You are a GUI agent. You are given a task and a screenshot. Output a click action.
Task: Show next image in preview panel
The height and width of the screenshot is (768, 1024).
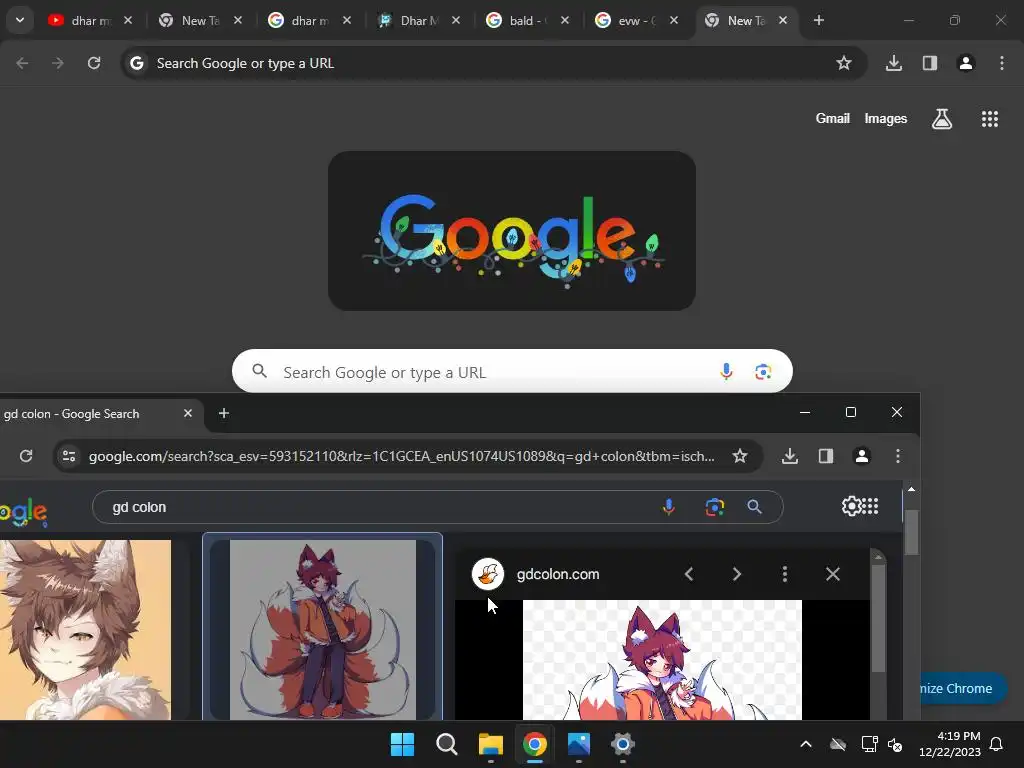click(x=737, y=574)
